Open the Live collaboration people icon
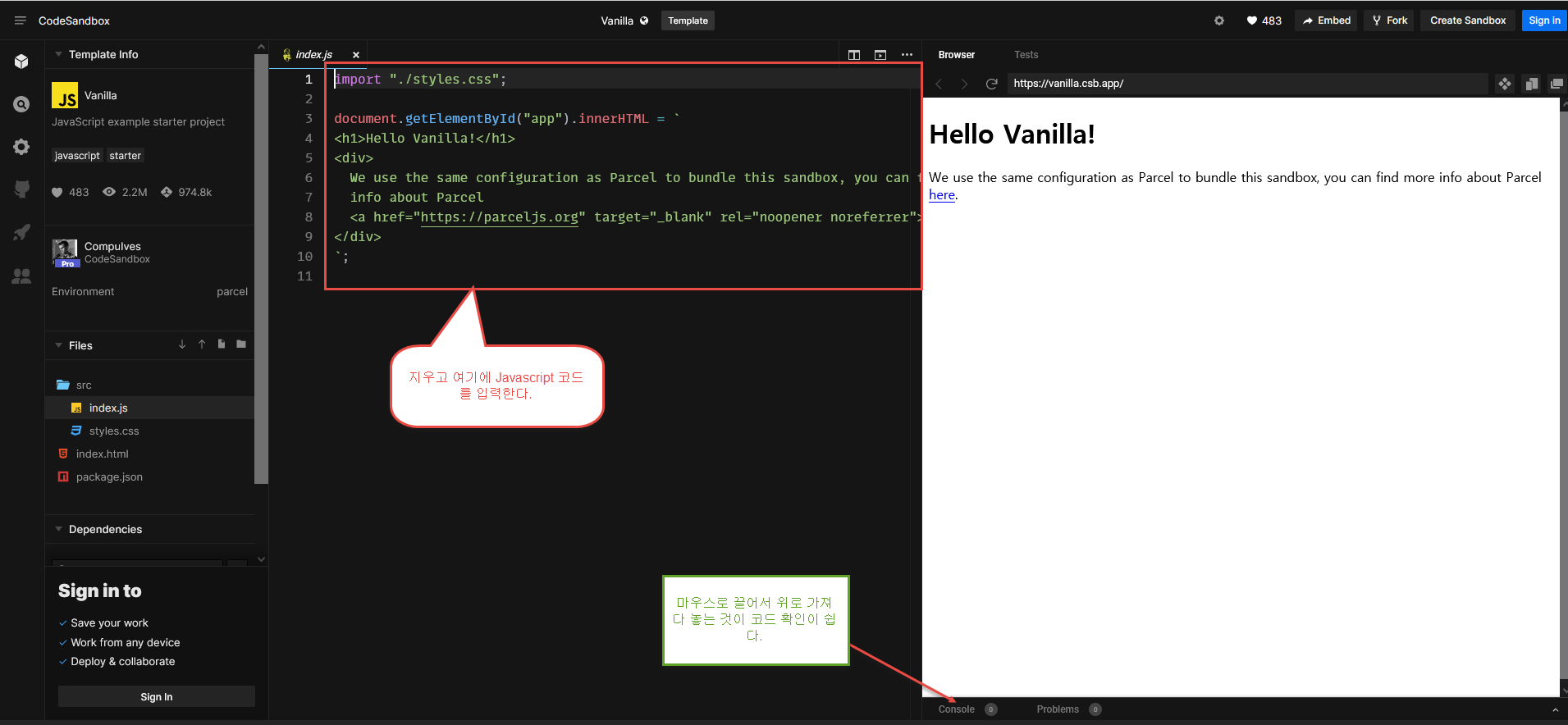This screenshot has width=1568, height=725. pos(21,276)
